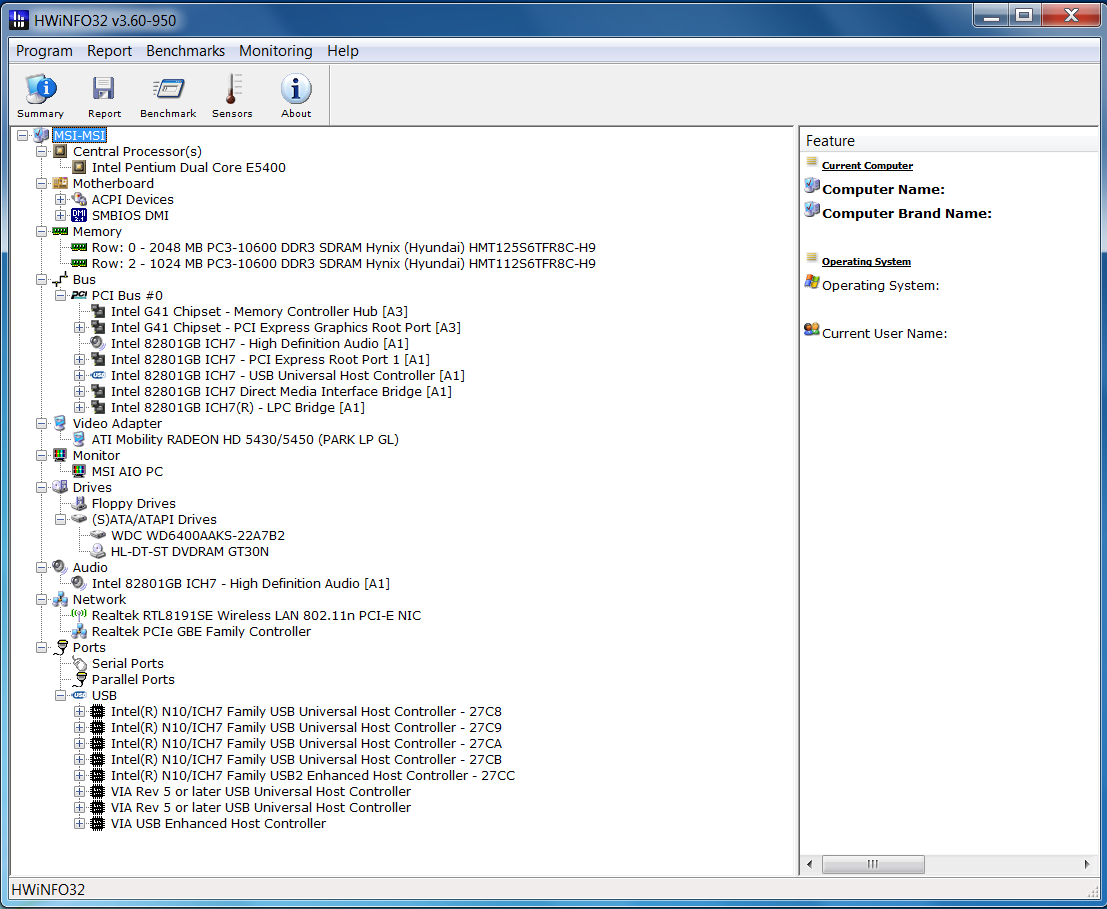Click the Report floppy disk icon
Screen dimensions: 1107x909
pyautogui.click(x=104, y=90)
